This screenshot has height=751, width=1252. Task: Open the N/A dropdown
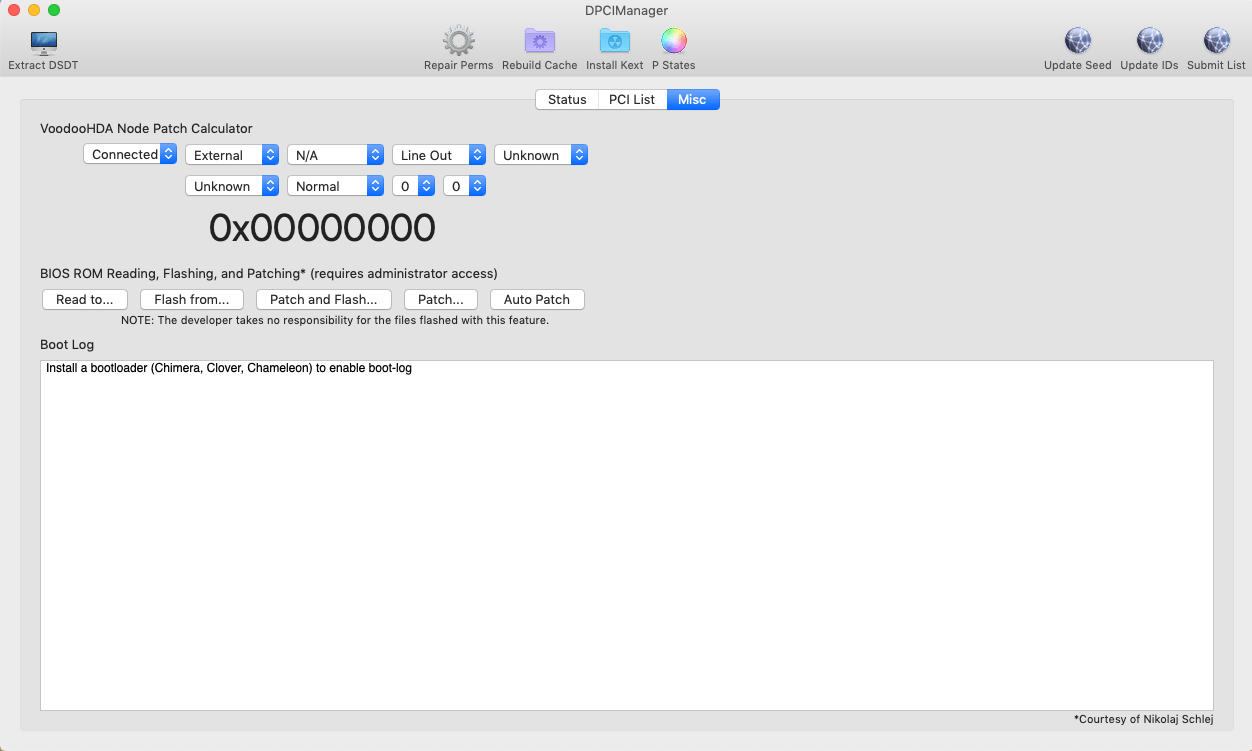[335, 155]
